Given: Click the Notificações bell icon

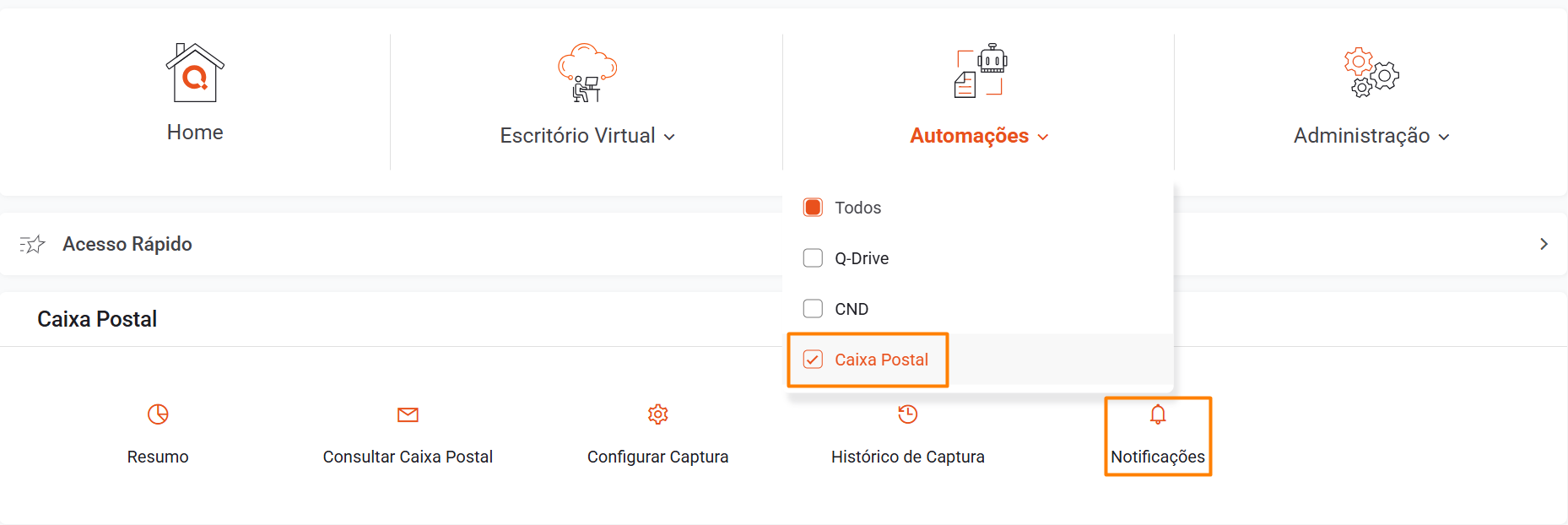Looking at the screenshot, I should click(x=1158, y=414).
